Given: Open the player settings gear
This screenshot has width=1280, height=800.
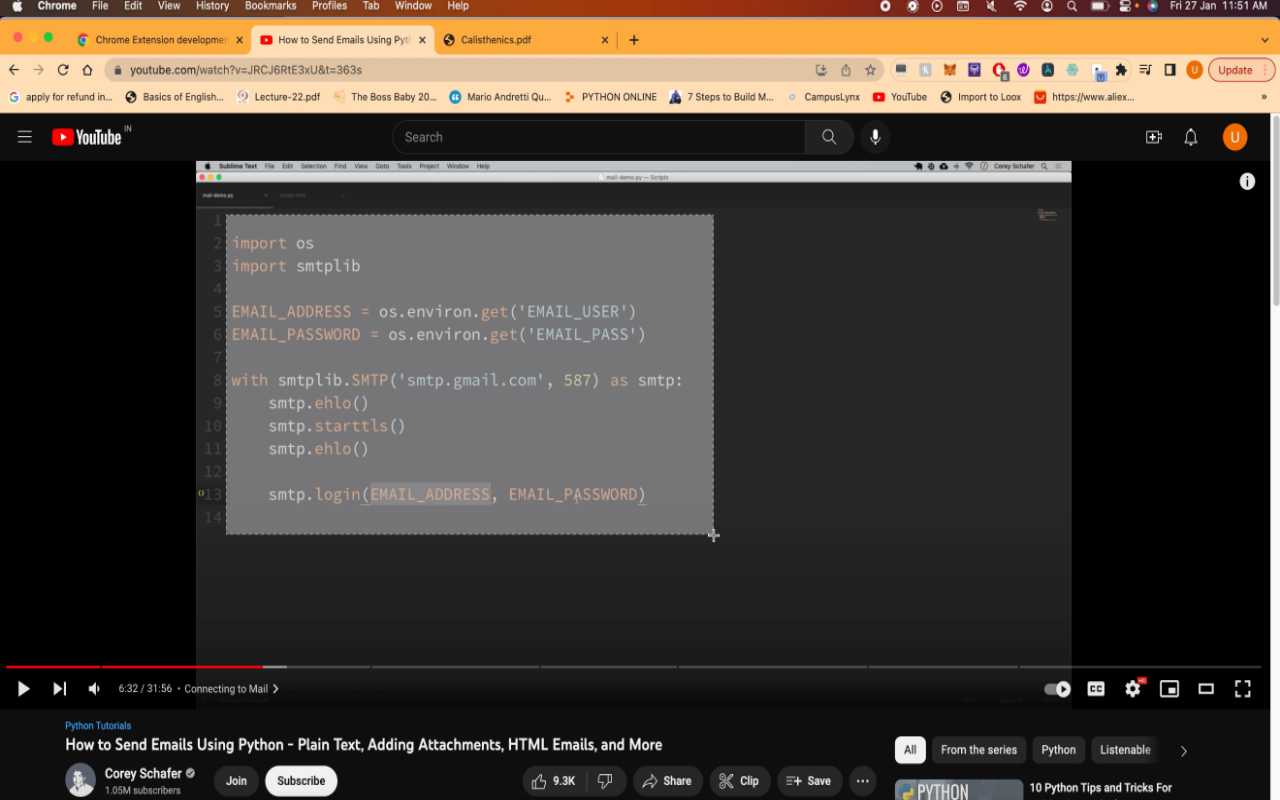Looking at the screenshot, I should 1132,688.
